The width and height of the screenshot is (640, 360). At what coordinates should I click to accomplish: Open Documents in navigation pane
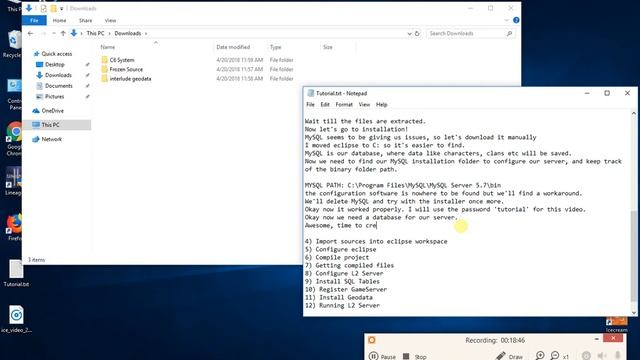(58, 86)
